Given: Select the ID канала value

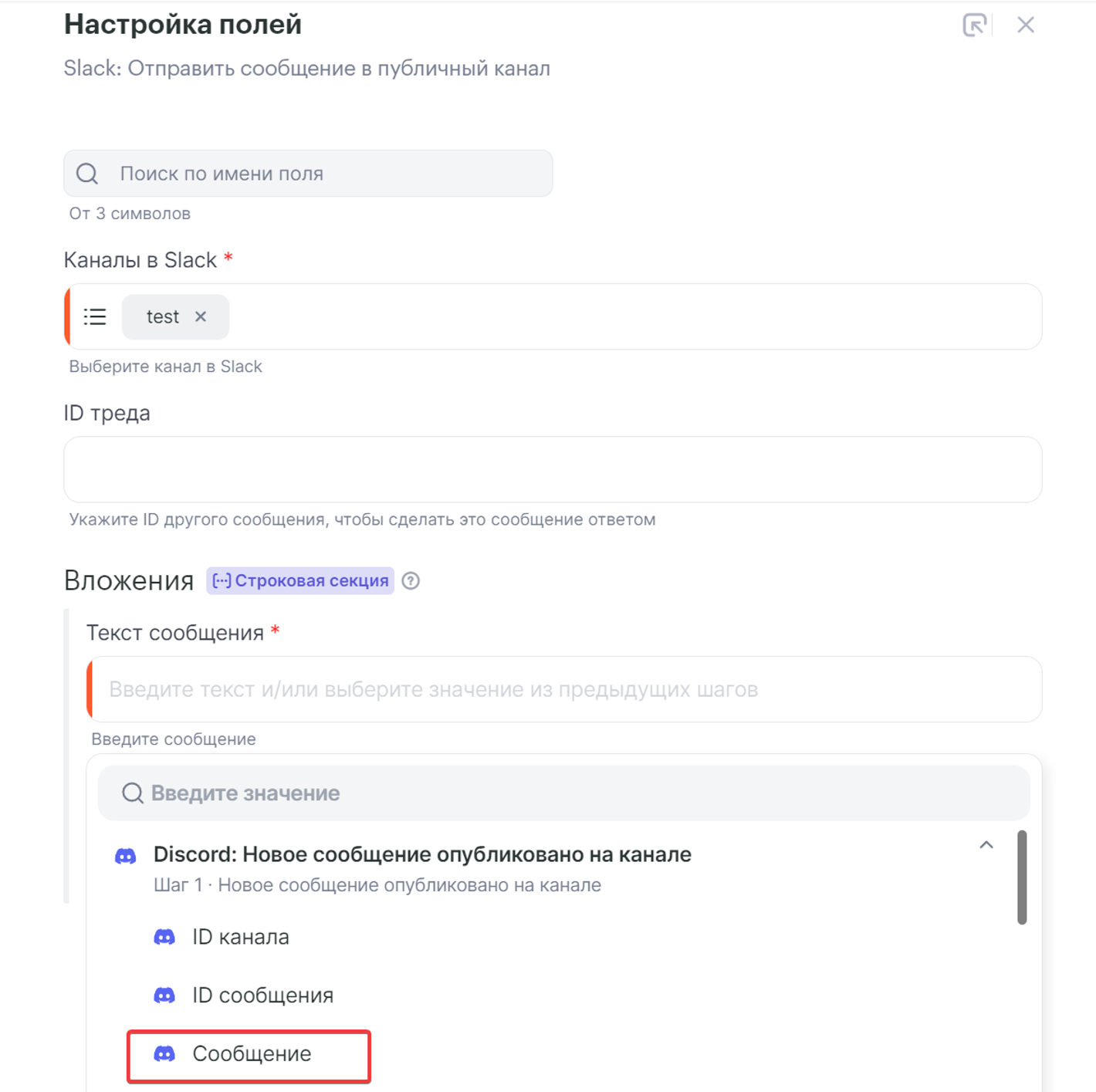Looking at the screenshot, I should (240, 937).
